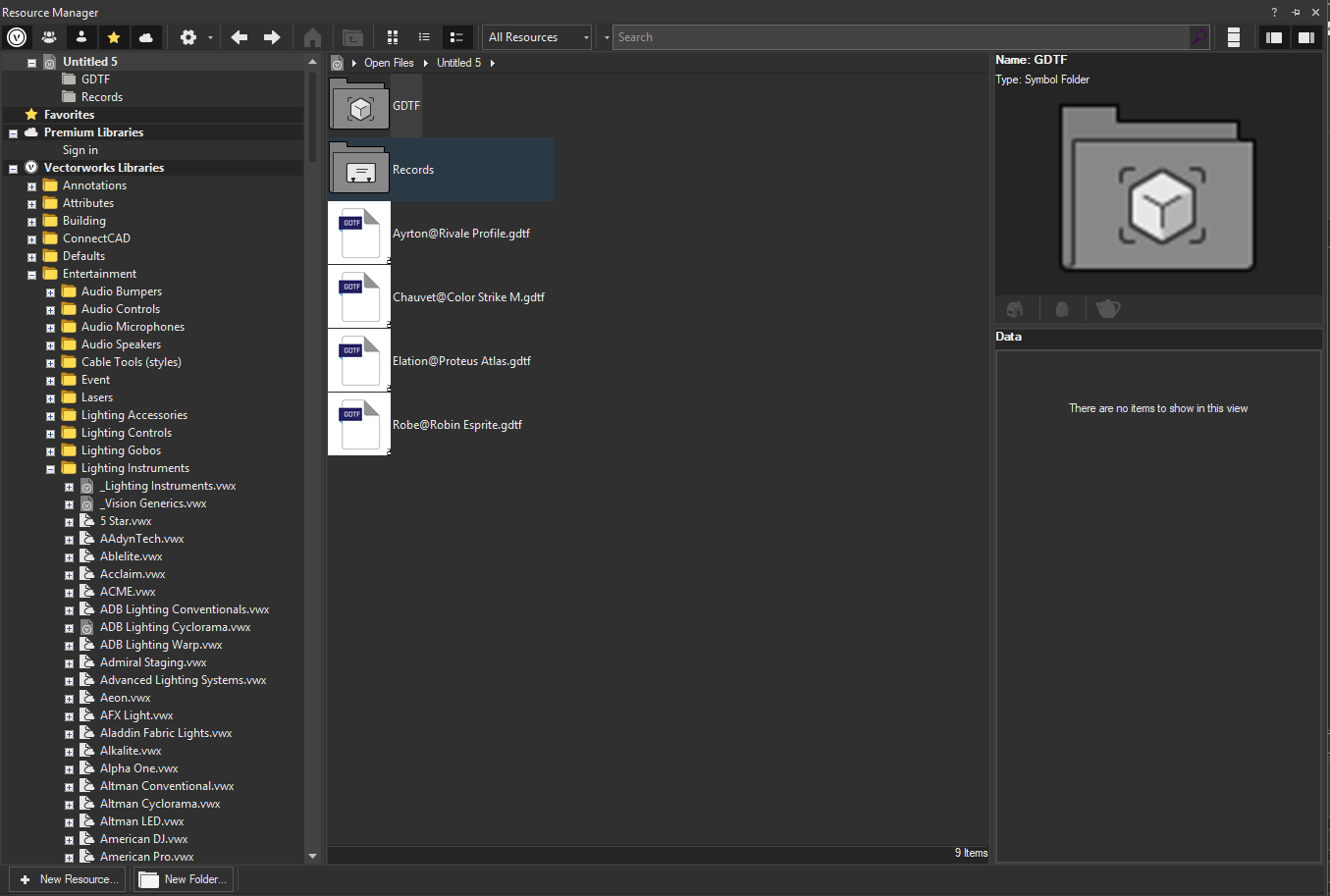This screenshot has width=1330, height=896.
Task: Hide the right preview pane
Action: [x=1305, y=37]
